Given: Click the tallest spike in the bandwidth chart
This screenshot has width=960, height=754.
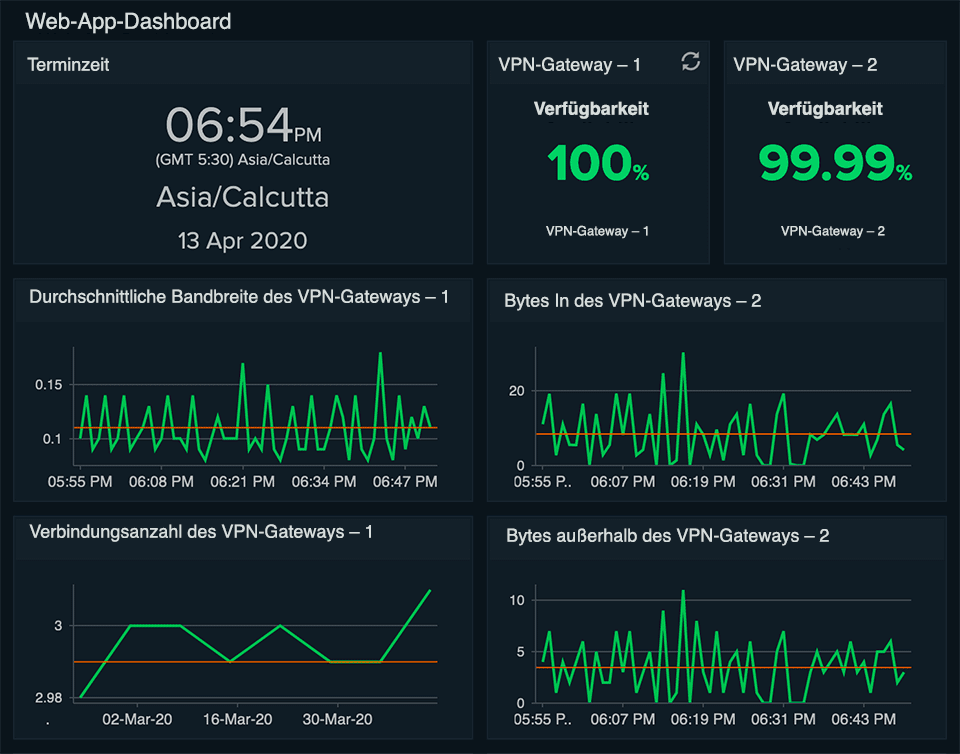Looking at the screenshot, I should [x=382, y=353].
